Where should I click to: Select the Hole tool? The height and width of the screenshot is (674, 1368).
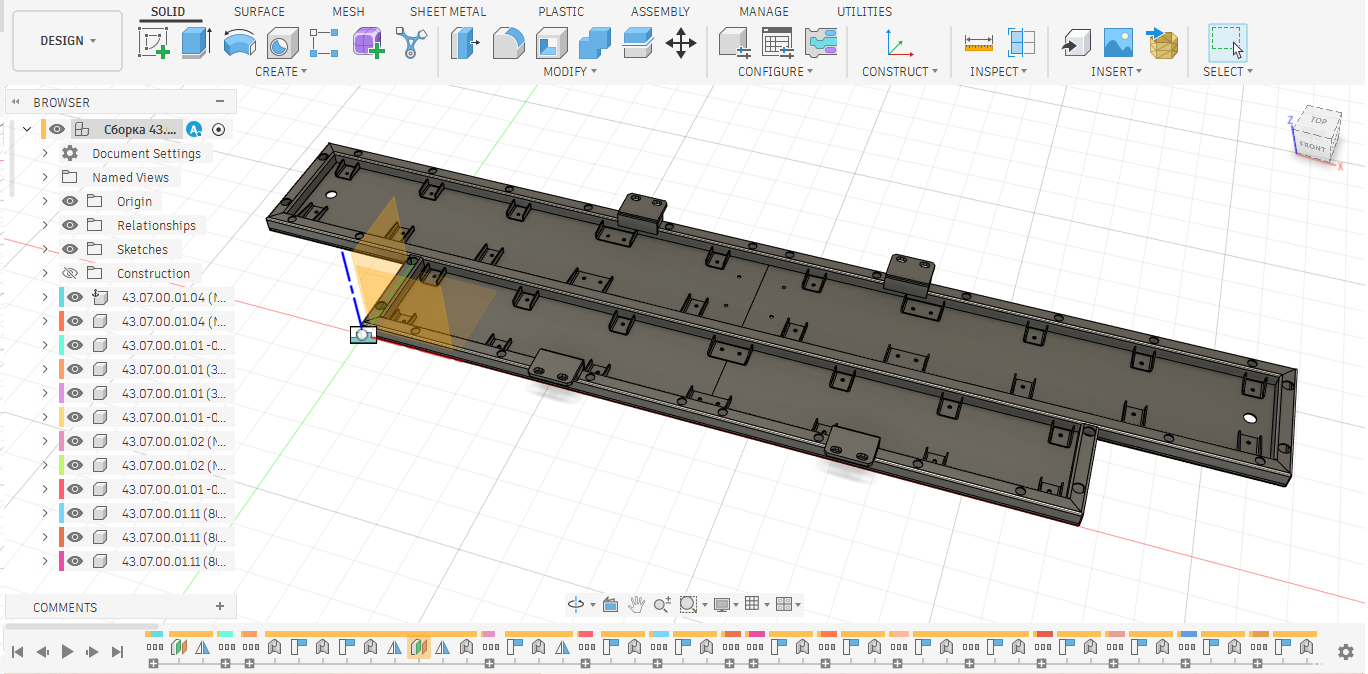(282, 42)
